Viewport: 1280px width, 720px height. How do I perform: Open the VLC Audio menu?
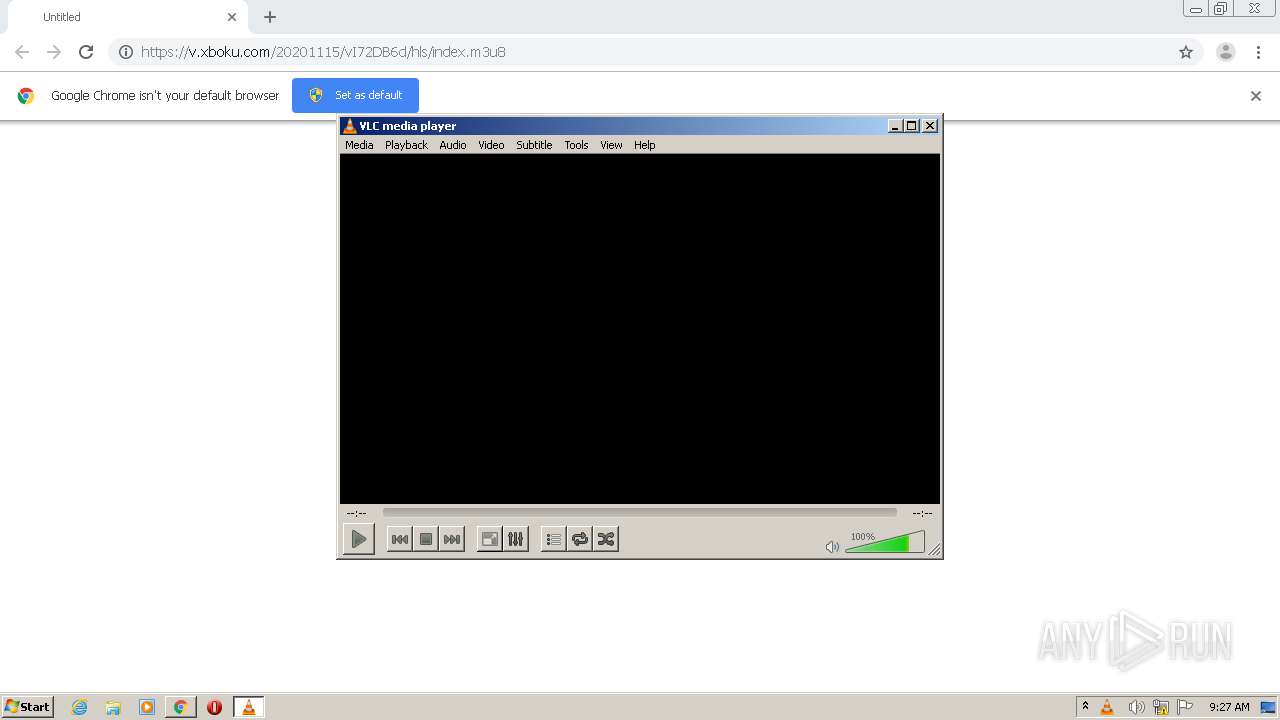pos(453,145)
